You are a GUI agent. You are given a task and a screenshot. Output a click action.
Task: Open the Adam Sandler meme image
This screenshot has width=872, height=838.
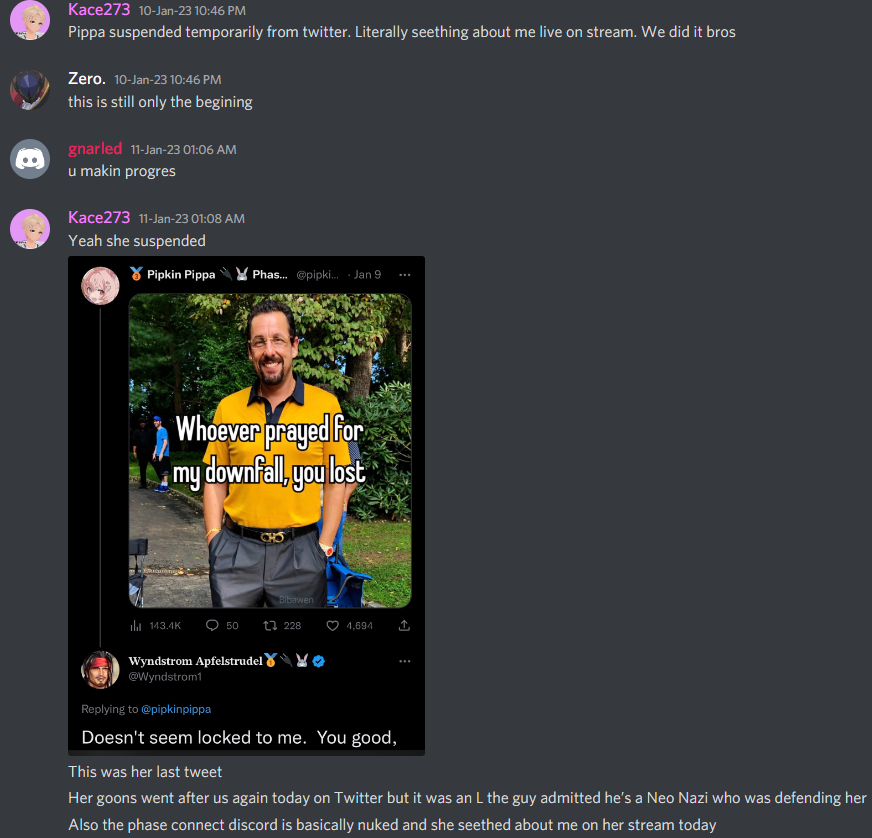(270, 450)
